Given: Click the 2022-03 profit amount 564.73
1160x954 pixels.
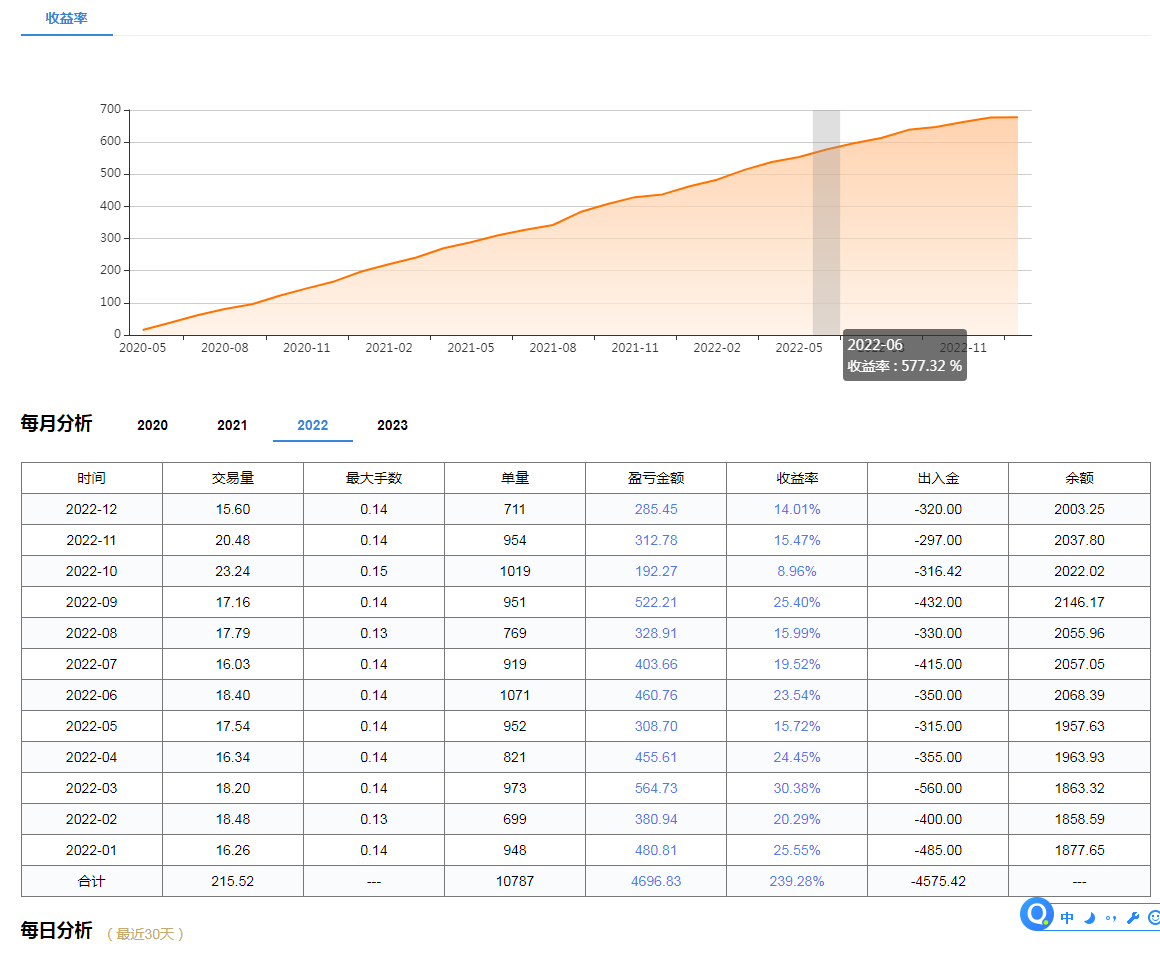Looking at the screenshot, I should [x=656, y=788].
